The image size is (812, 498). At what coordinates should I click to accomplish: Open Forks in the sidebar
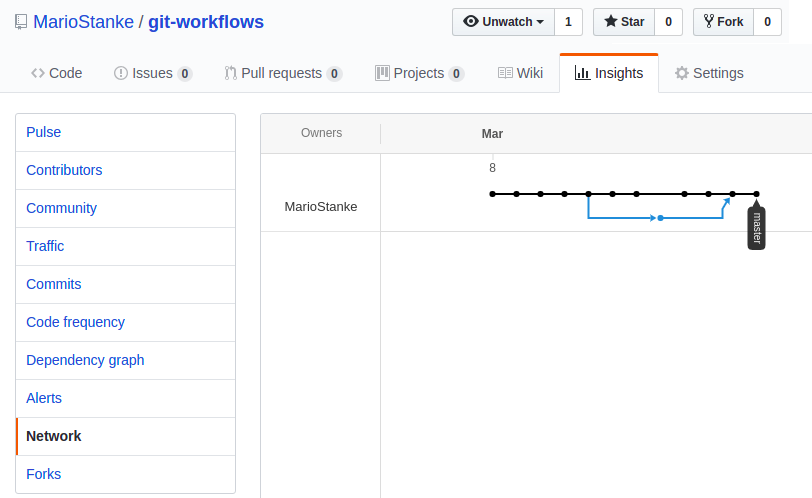(x=126, y=474)
